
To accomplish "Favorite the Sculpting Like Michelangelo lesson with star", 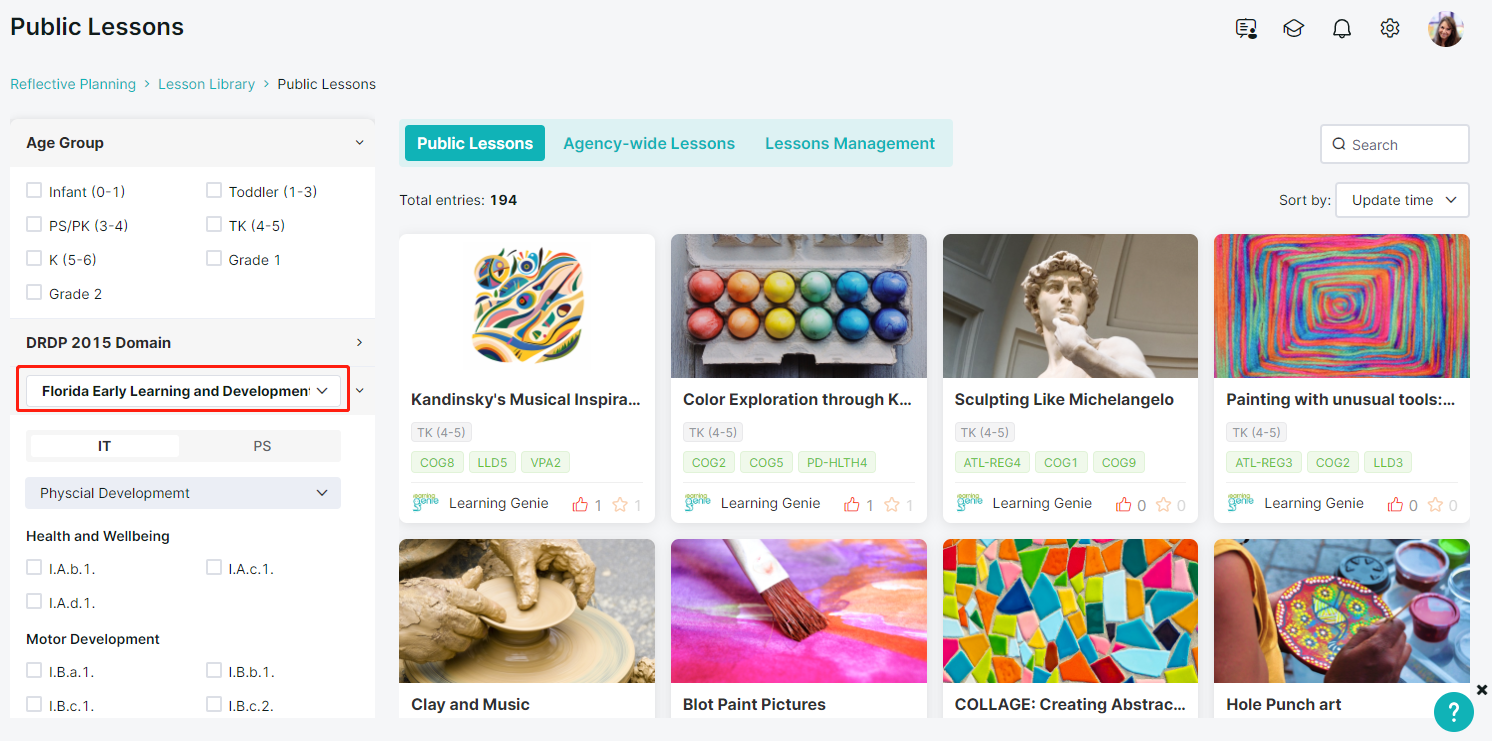I will (1164, 504).
